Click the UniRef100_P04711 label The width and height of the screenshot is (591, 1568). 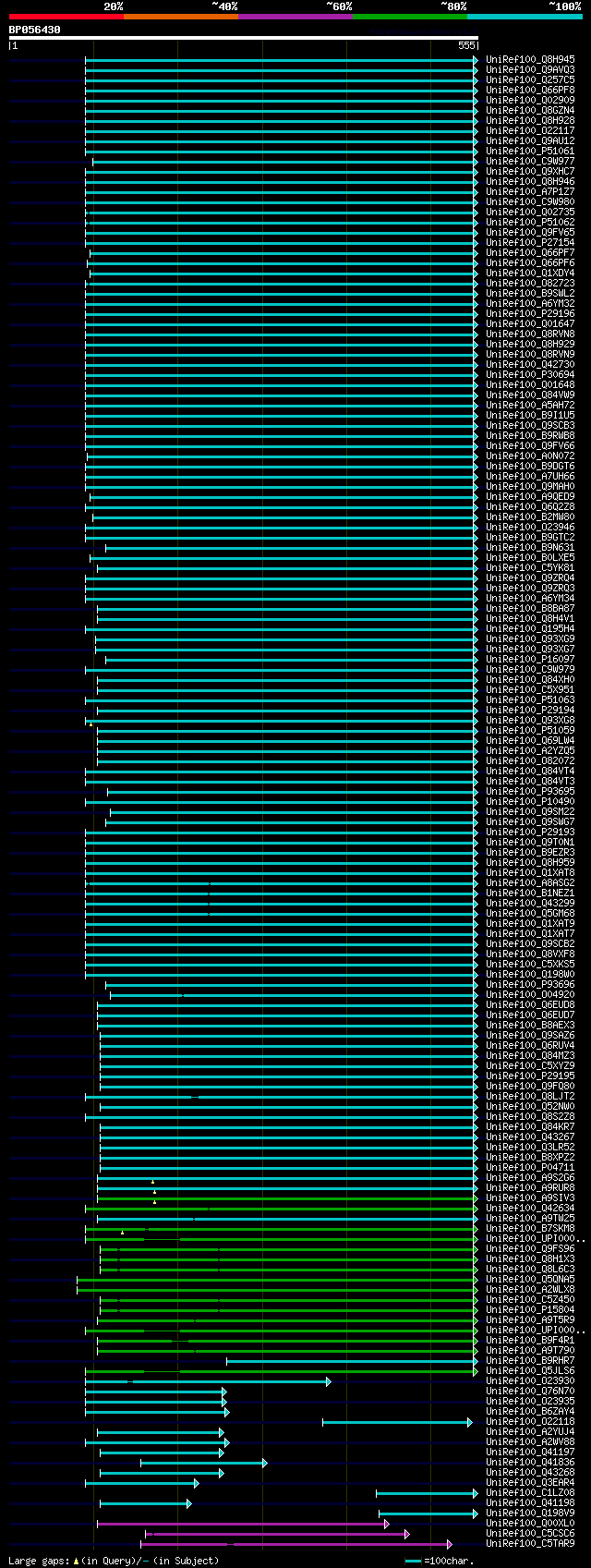(530, 1168)
